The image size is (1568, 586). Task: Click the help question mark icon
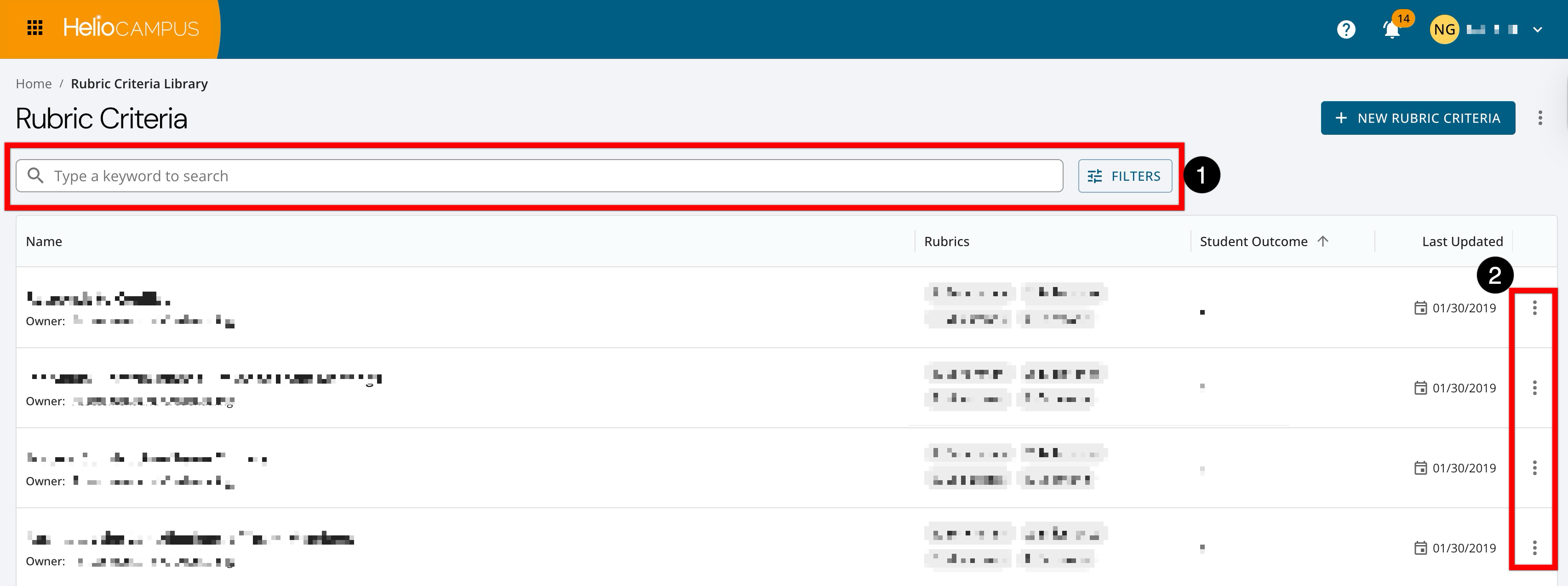tap(1346, 29)
